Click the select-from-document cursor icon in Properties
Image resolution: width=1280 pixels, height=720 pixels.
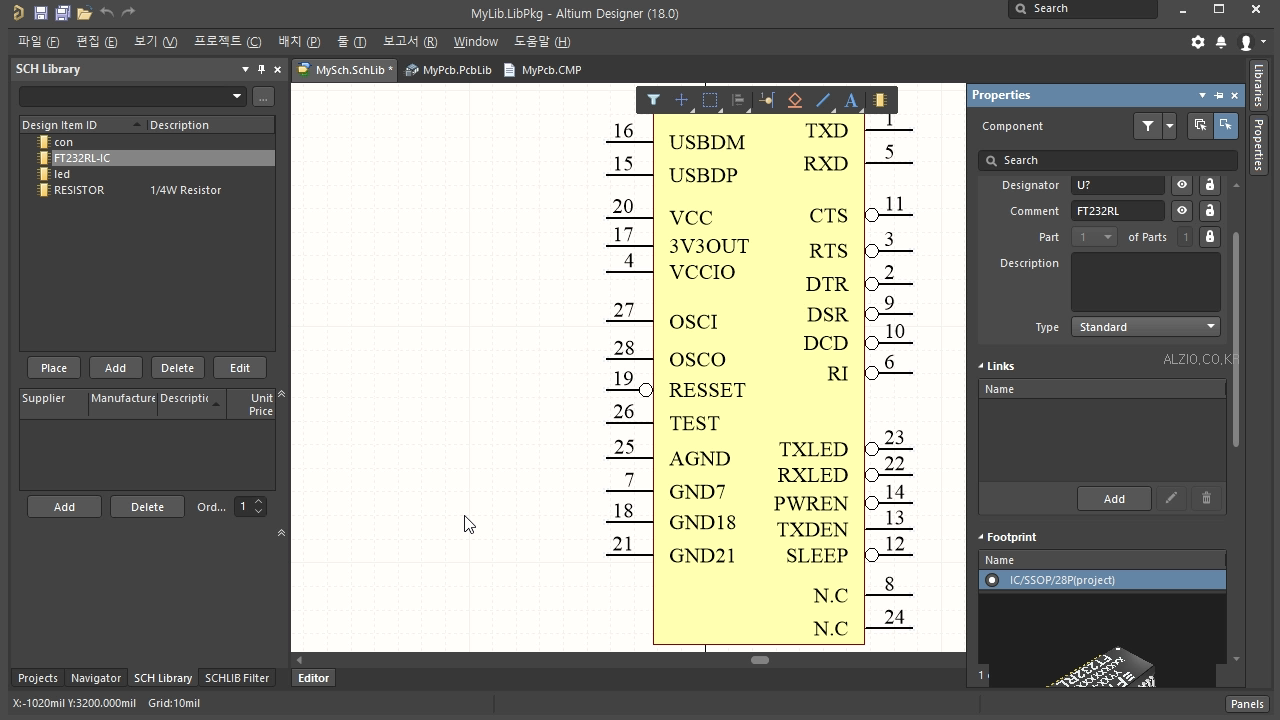pyautogui.click(x=1200, y=126)
